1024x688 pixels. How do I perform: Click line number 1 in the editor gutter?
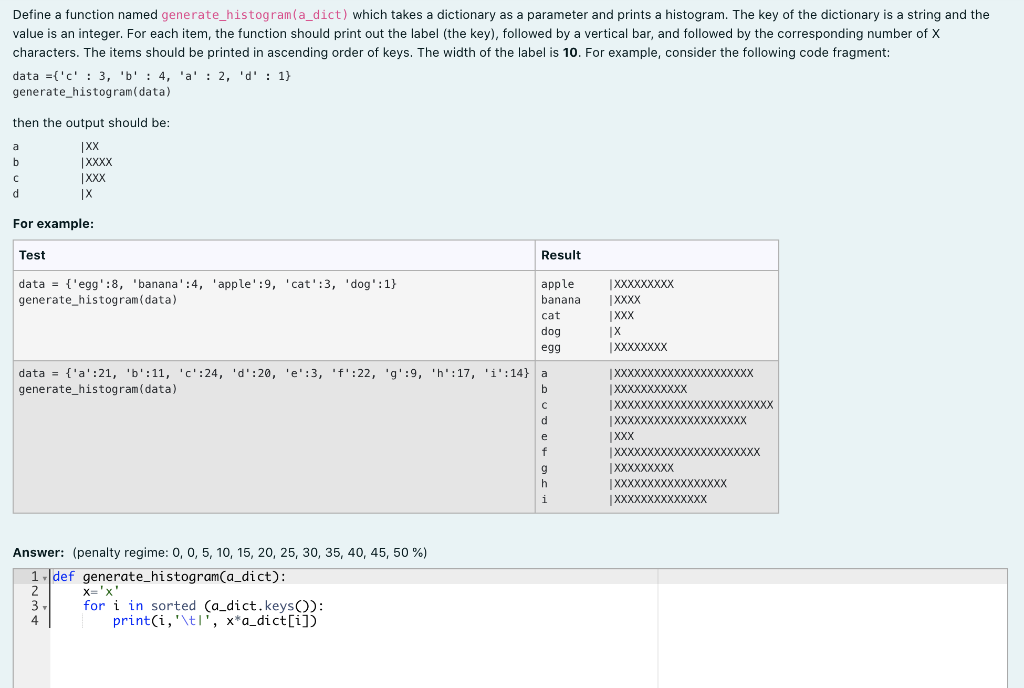(33, 576)
